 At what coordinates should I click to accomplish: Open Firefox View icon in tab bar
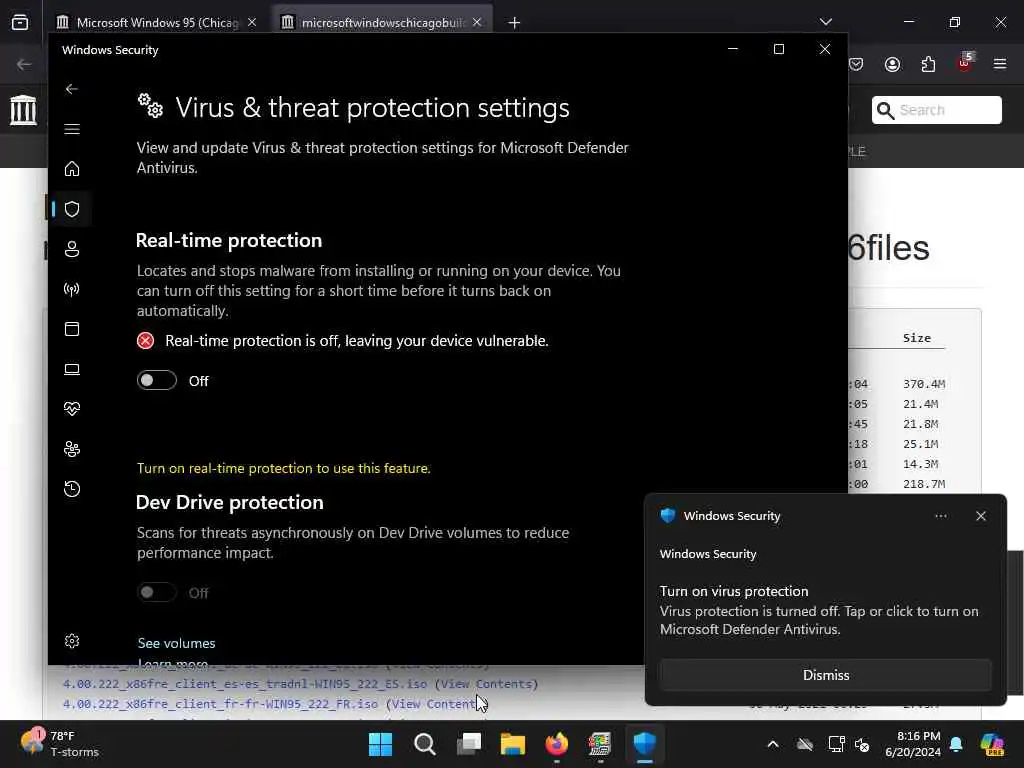[x=20, y=22]
